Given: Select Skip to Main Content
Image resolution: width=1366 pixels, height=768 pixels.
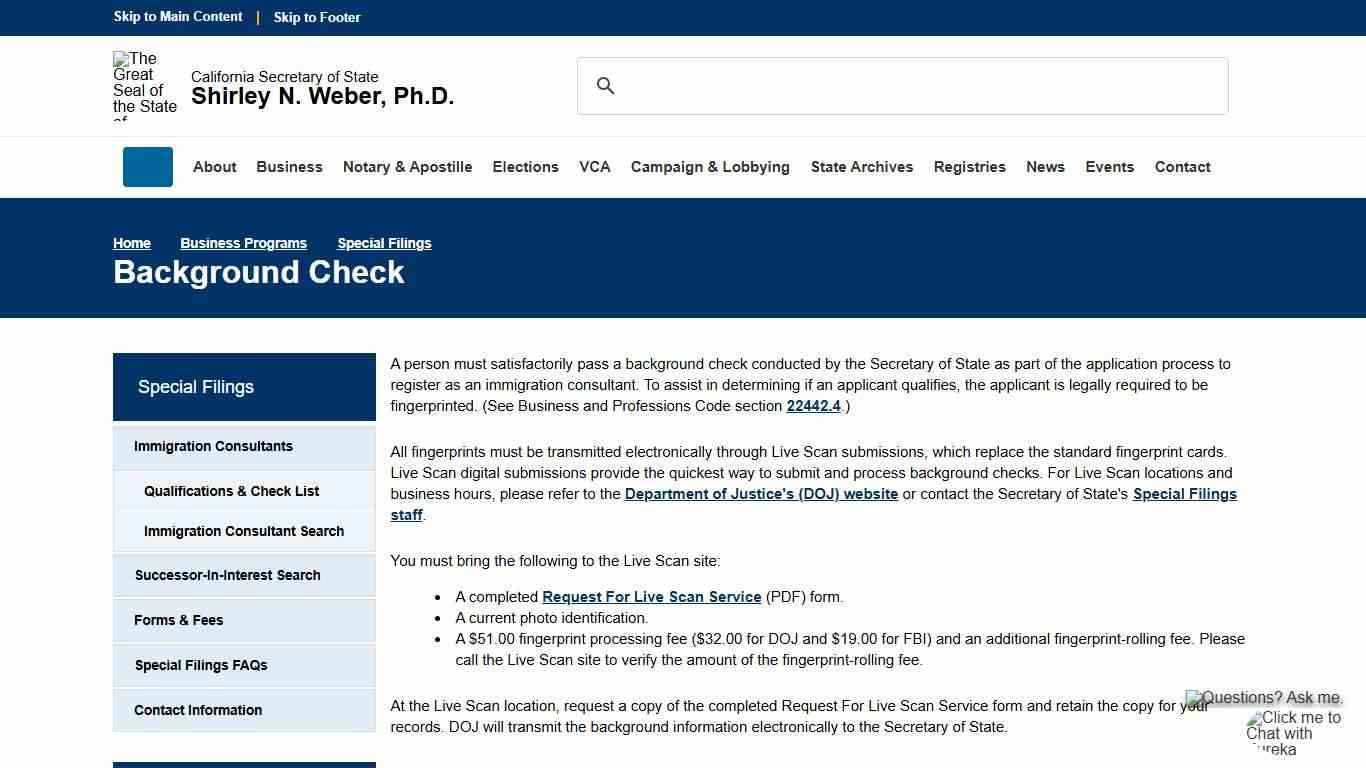Looking at the screenshot, I should click(177, 17).
